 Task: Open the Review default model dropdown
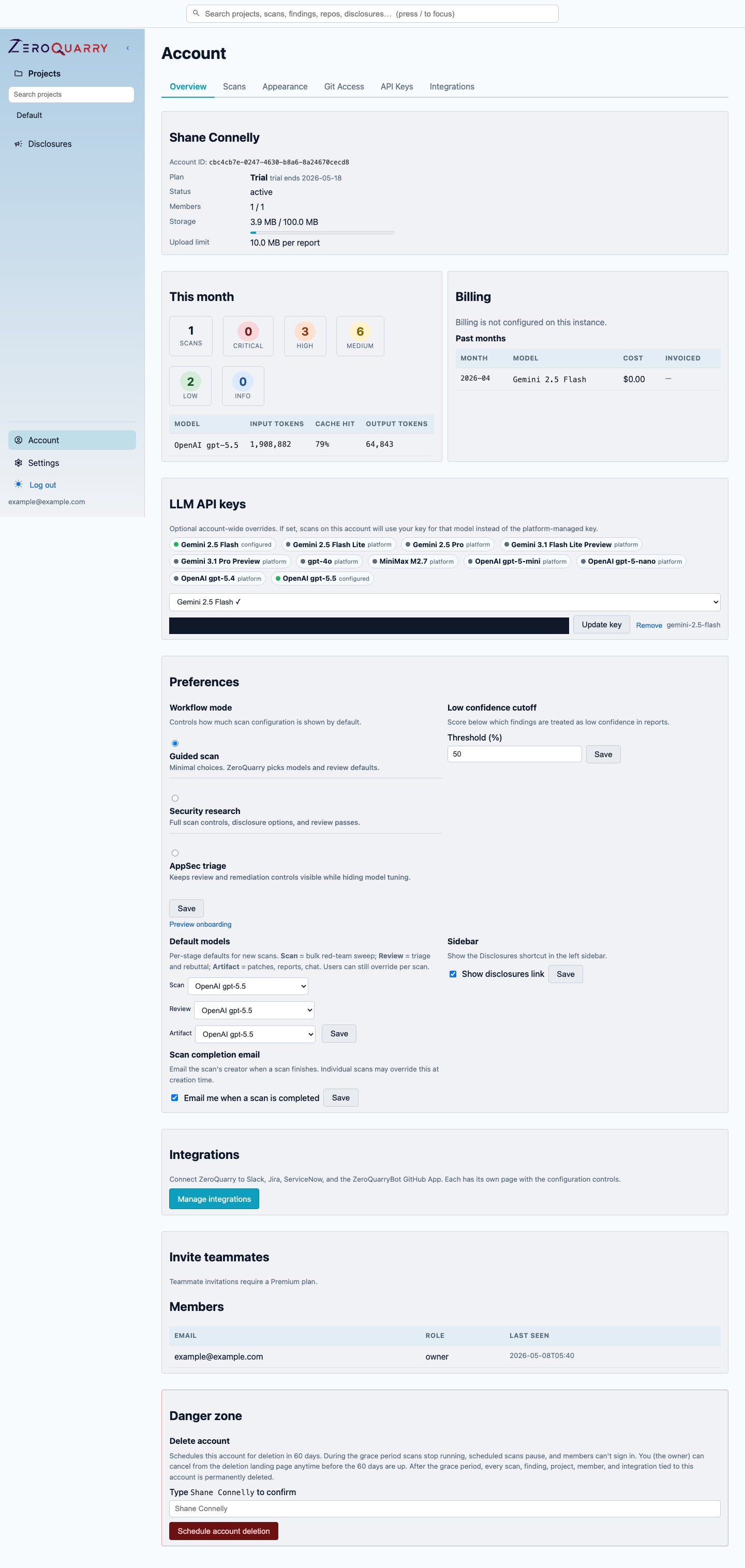(x=254, y=1011)
